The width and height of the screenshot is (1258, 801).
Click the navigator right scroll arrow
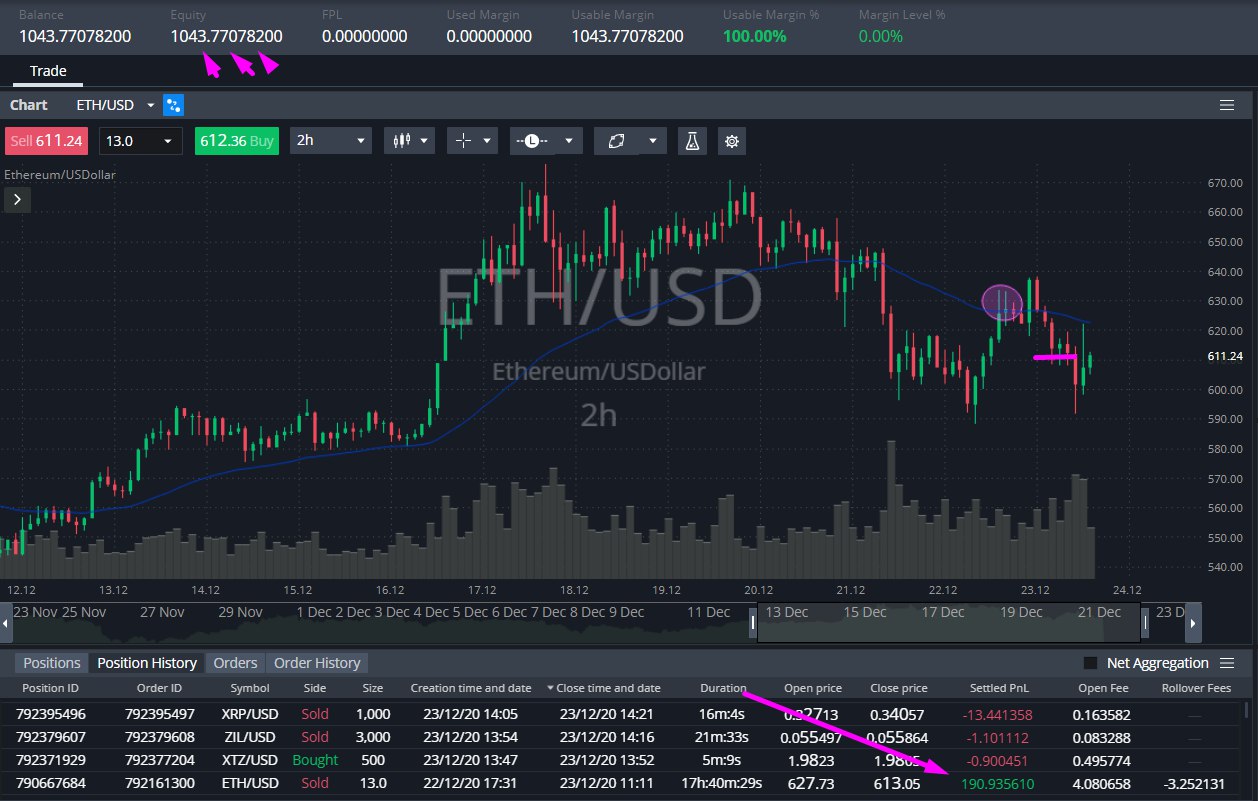(1191, 623)
